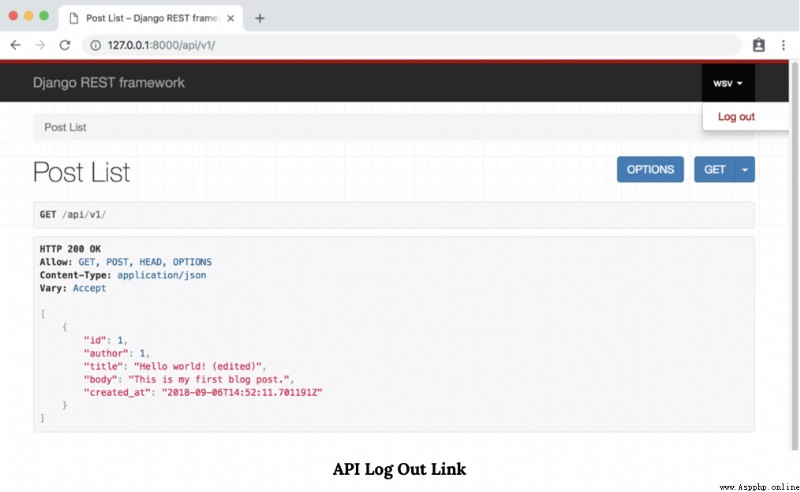Image resolution: width=800 pixels, height=492 pixels.
Task: Open a new browser tab
Action: tap(260, 18)
